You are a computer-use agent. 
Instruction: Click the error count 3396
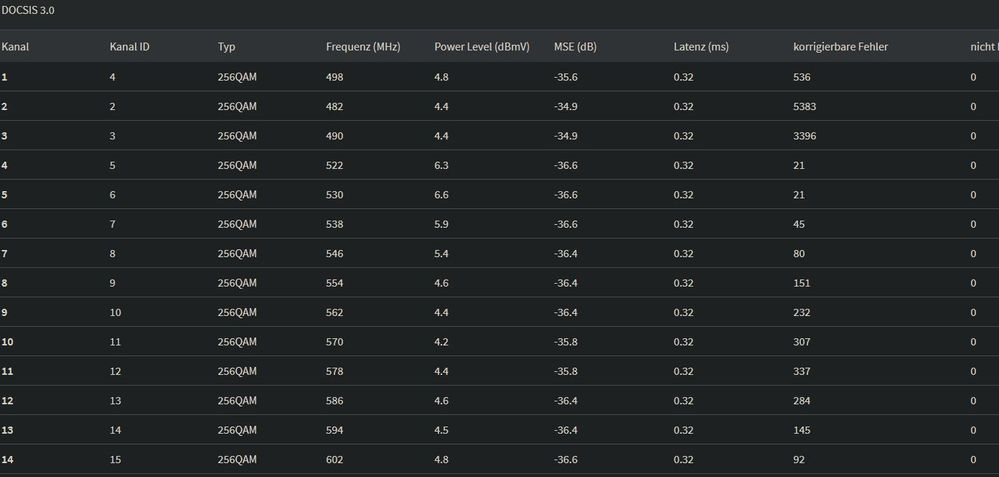click(805, 136)
